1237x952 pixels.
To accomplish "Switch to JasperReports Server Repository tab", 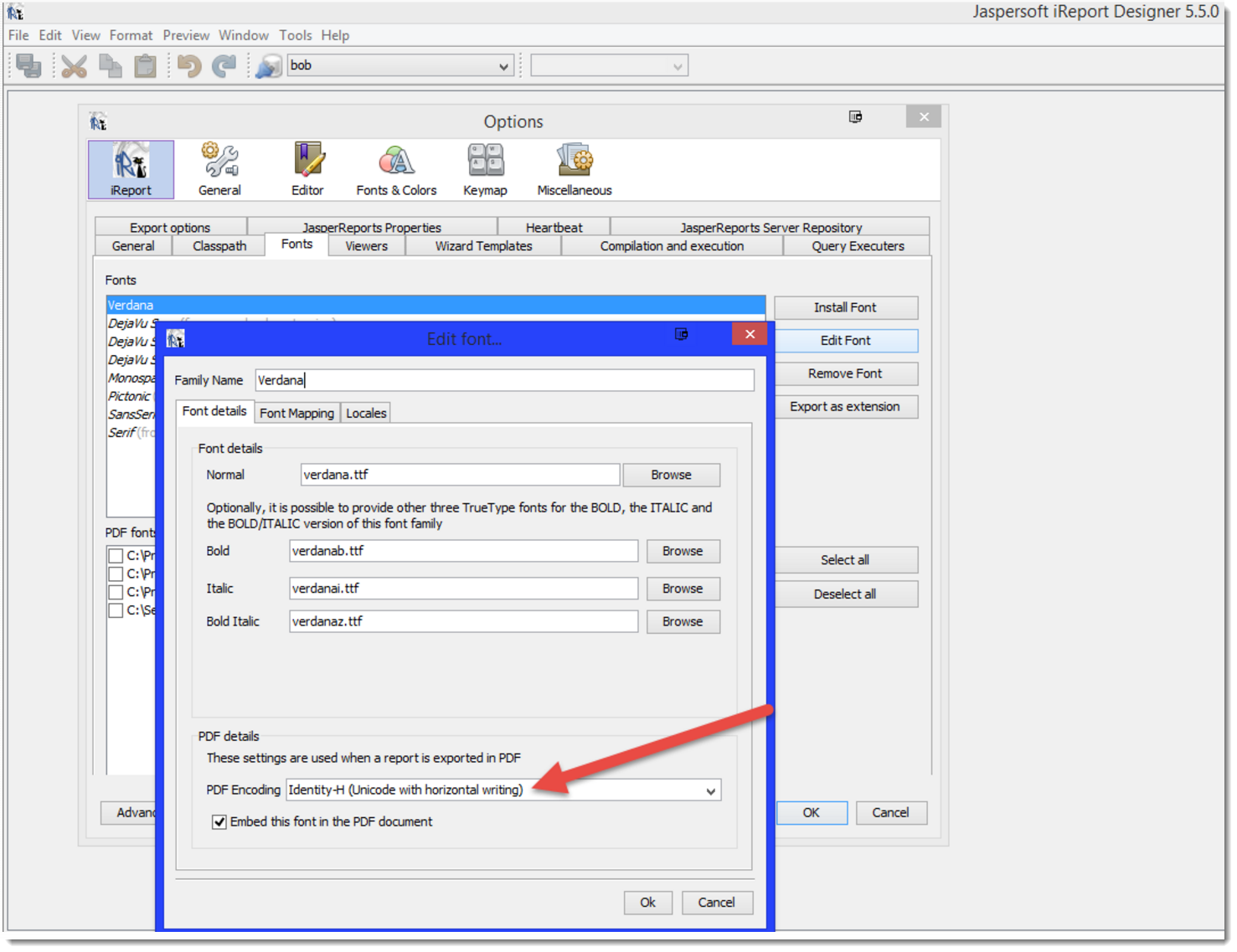I will coord(771,228).
